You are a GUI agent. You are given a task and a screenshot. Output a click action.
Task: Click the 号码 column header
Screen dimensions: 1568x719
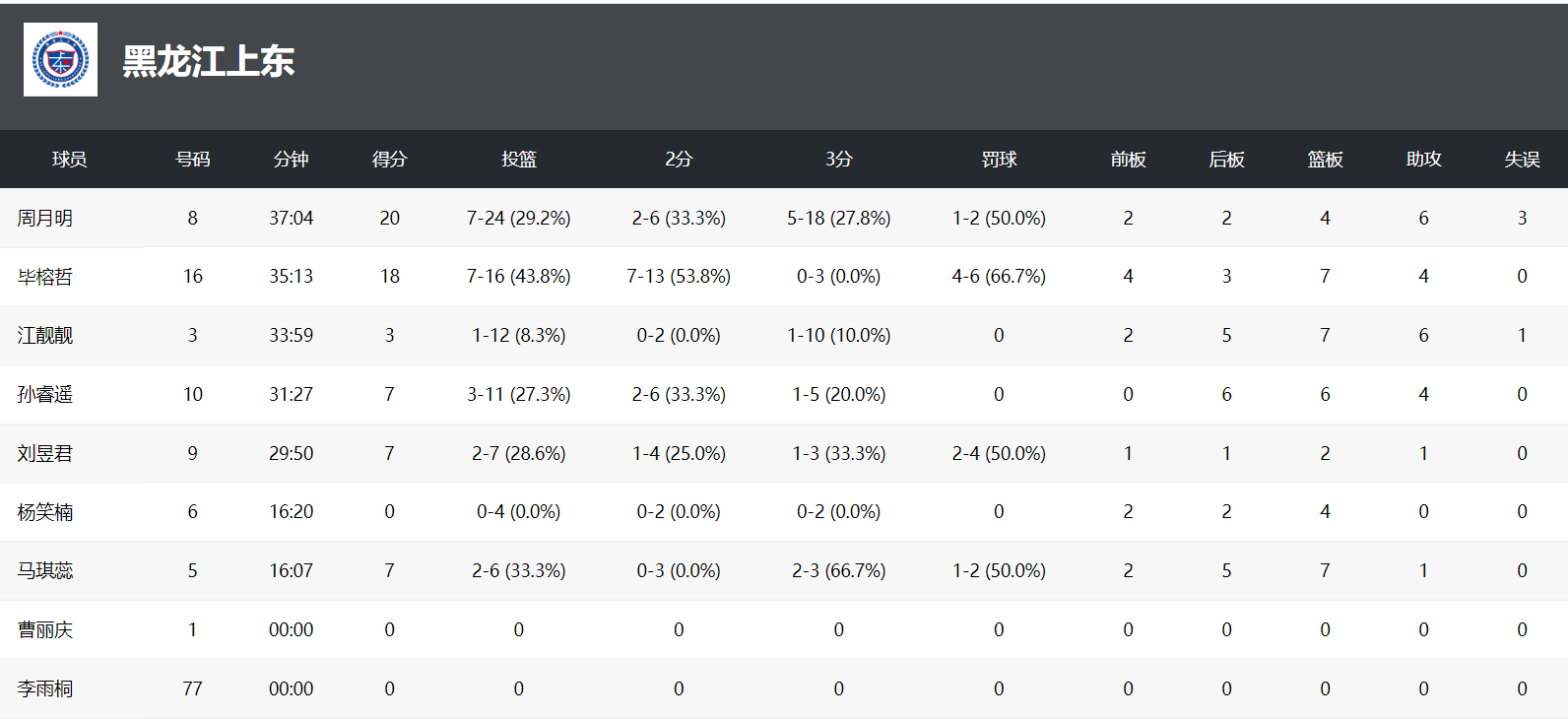pos(192,160)
